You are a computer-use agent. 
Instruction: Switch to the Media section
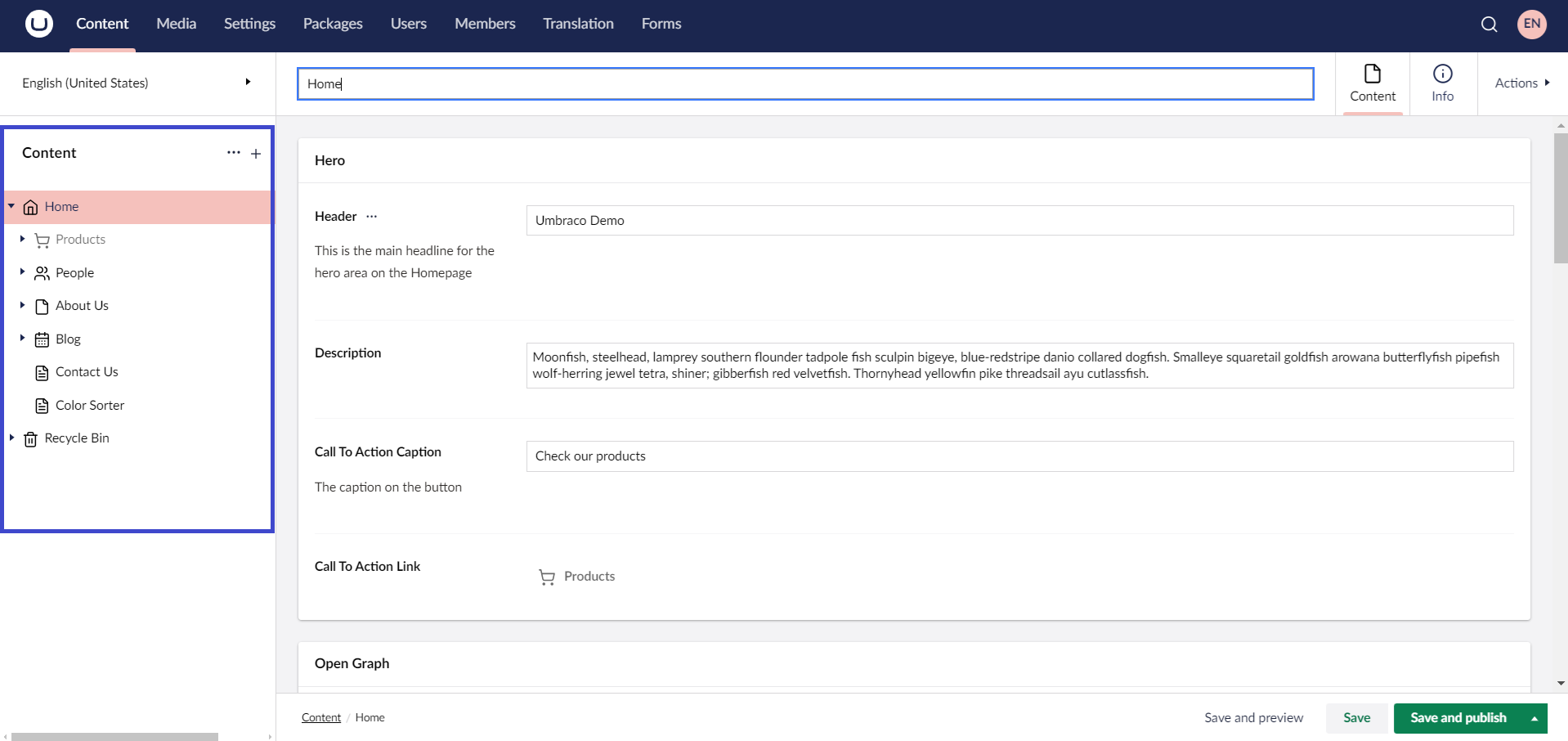[175, 24]
